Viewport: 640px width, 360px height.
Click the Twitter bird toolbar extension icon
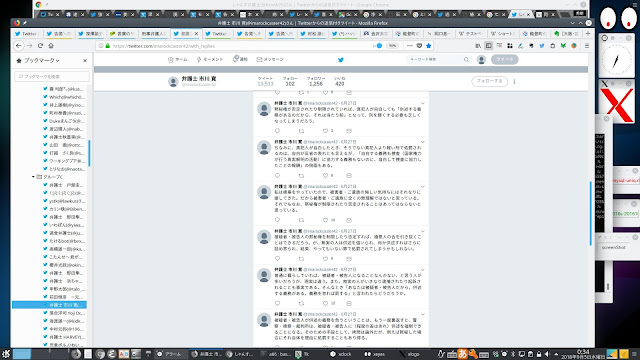point(542,46)
